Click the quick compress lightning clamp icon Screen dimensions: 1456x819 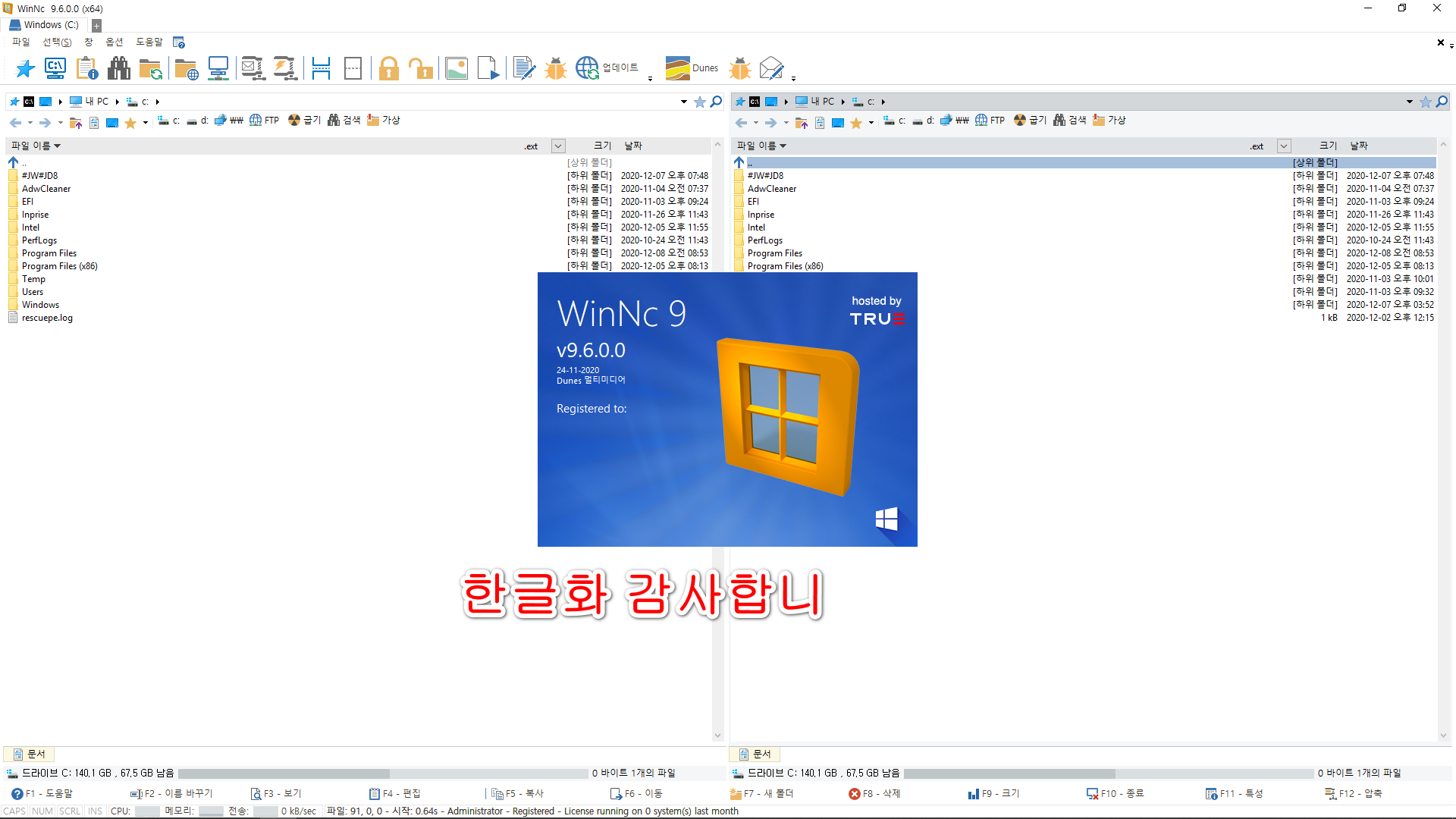click(285, 68)
